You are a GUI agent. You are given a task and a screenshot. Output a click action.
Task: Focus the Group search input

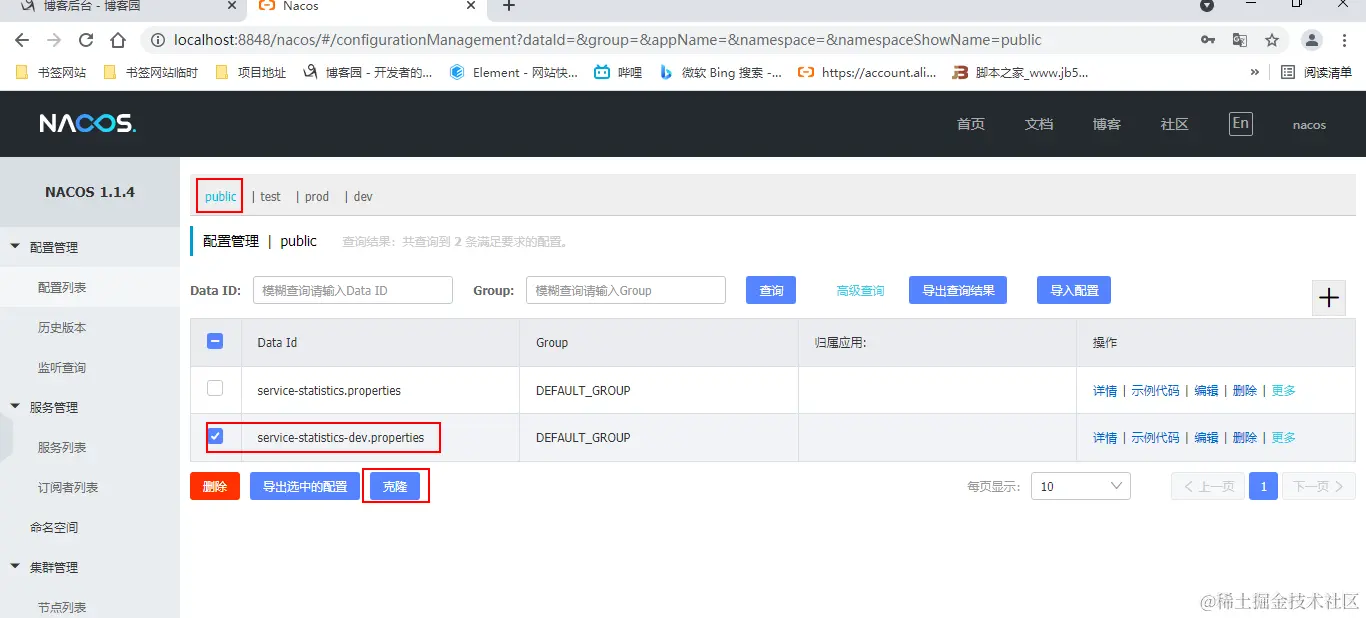click(x=626, y=290)
